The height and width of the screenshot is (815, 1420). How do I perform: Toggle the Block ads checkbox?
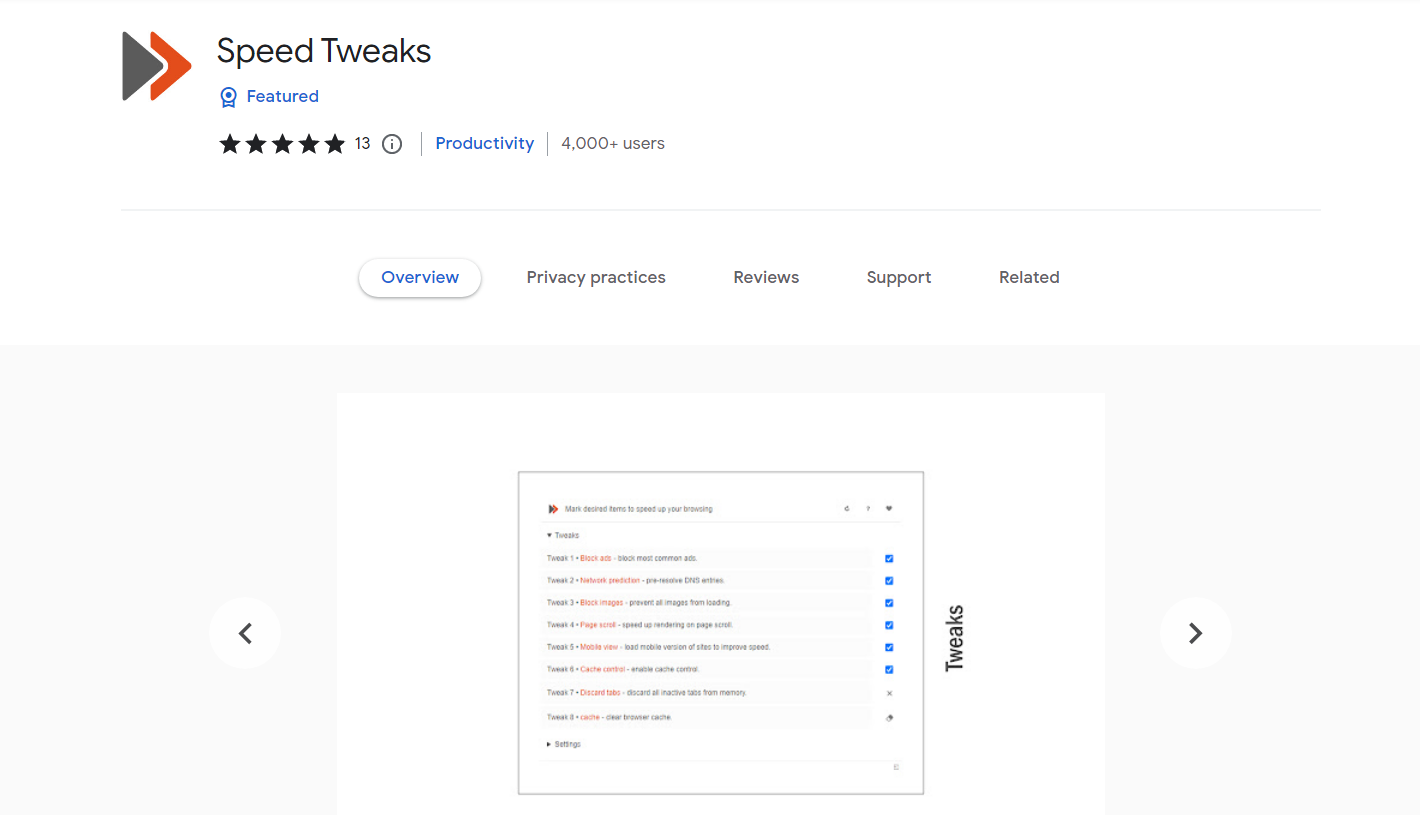[x=889, y=559]
